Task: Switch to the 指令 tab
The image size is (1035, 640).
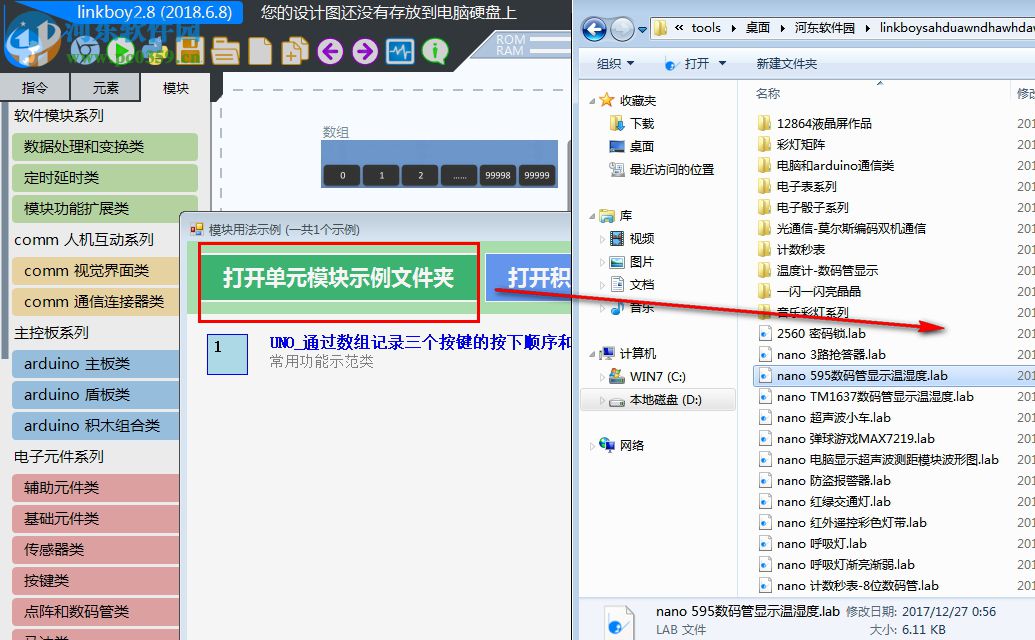Action: click(34, 88)
